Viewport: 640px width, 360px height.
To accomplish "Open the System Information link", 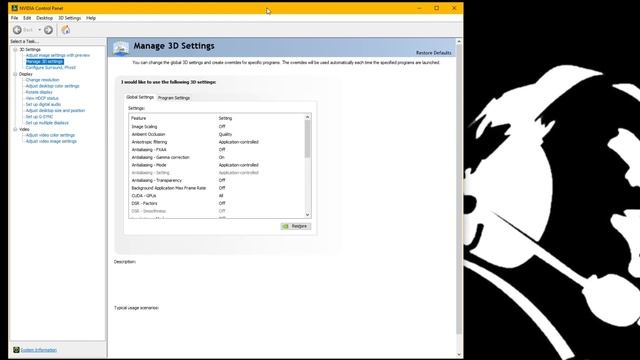I will [39, 350].
